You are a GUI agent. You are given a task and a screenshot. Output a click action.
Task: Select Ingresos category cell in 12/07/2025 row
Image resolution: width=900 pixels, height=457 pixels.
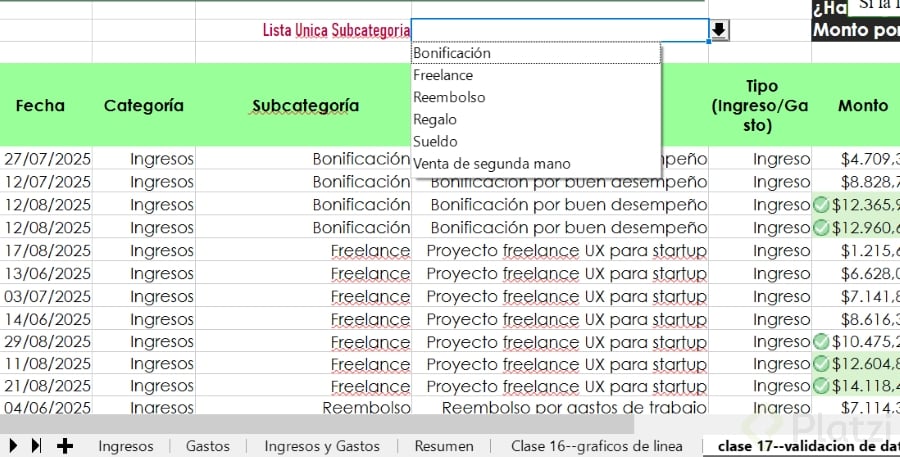pos(143,181)
